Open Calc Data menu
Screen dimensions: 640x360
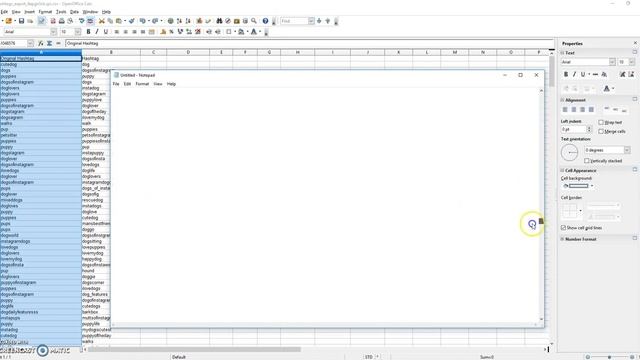point(74,12)
